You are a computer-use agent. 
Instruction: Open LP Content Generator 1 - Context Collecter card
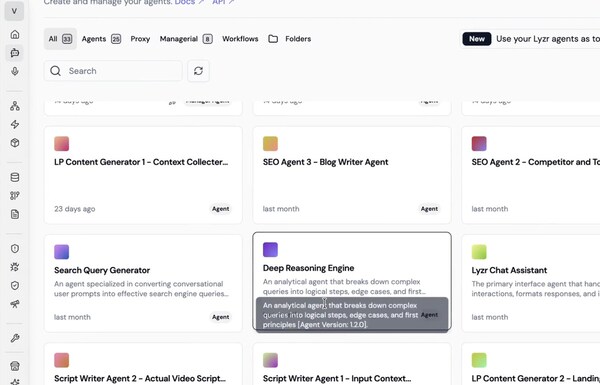(x=141, y=162)
